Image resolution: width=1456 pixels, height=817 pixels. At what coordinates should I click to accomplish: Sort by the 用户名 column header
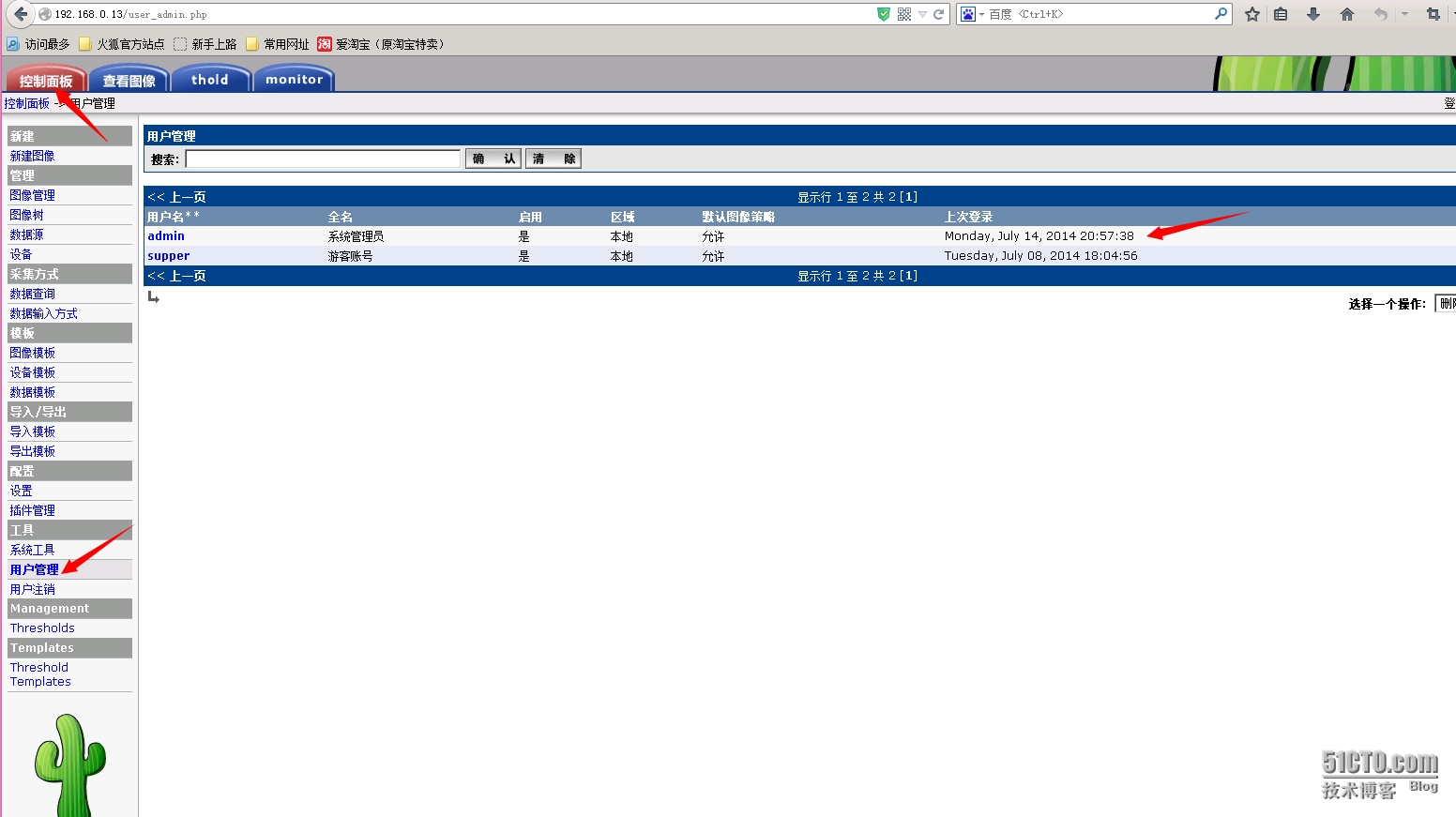174,217
